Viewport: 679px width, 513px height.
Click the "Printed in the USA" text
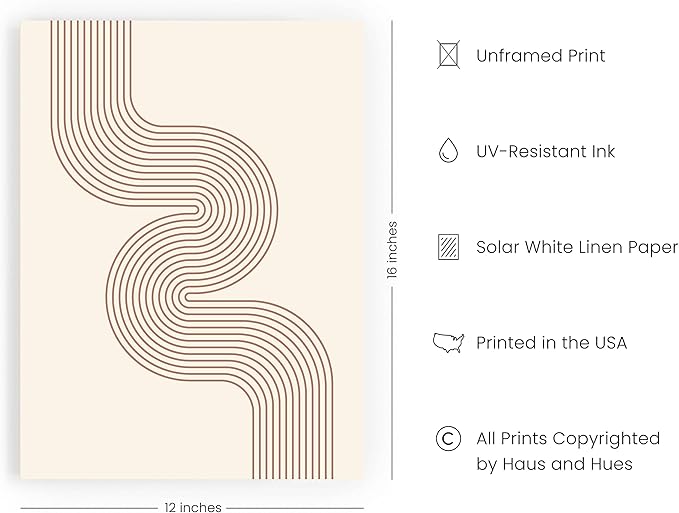[551, 342]
